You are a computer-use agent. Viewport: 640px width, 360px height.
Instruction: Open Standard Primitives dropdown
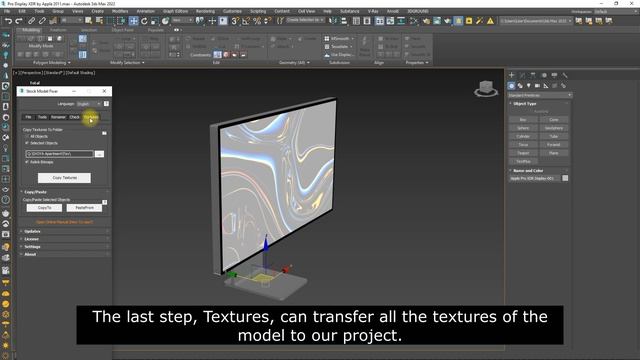(x=539, y=95)
